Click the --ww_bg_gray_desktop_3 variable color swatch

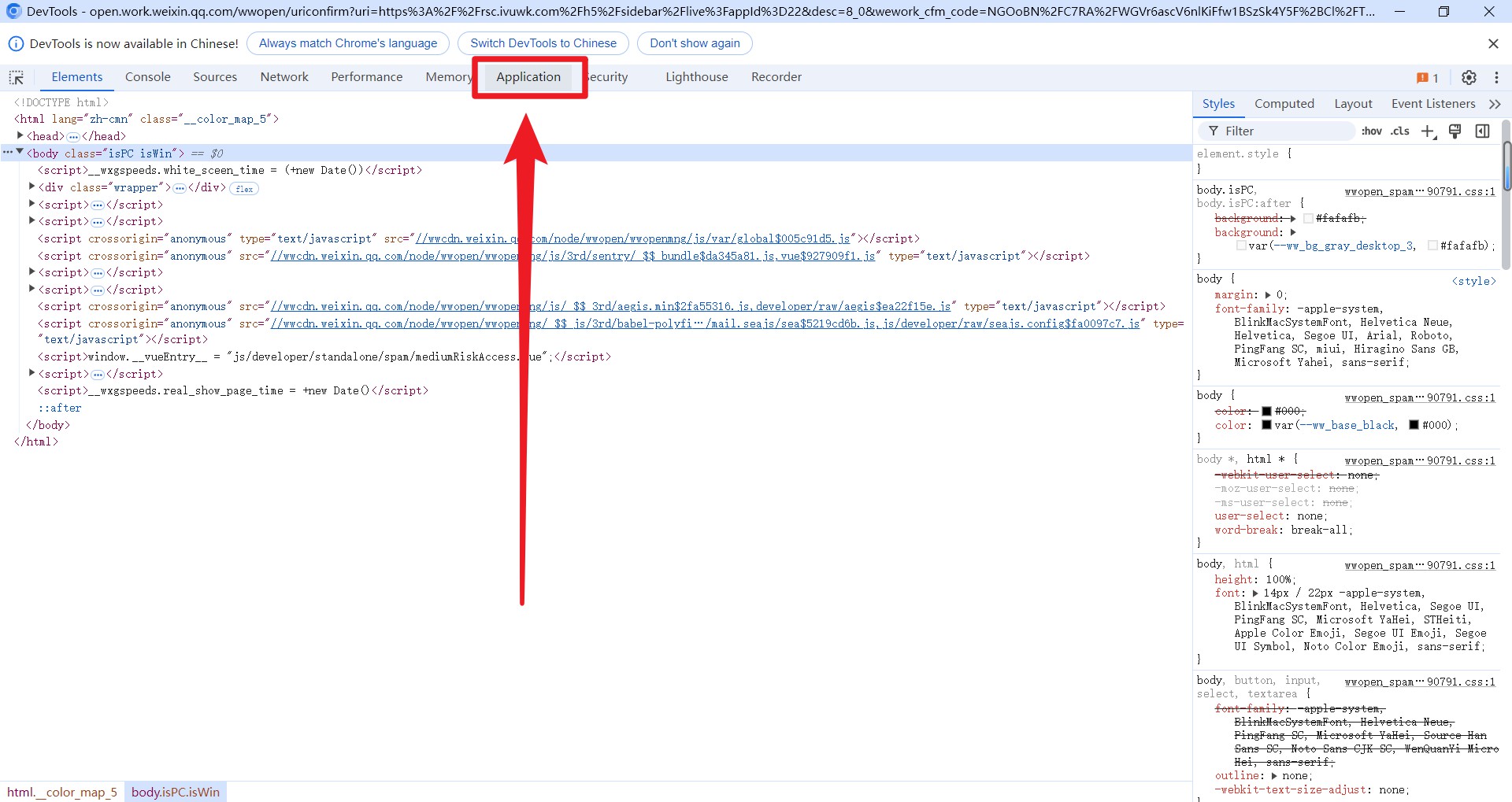pos(1241,246)
